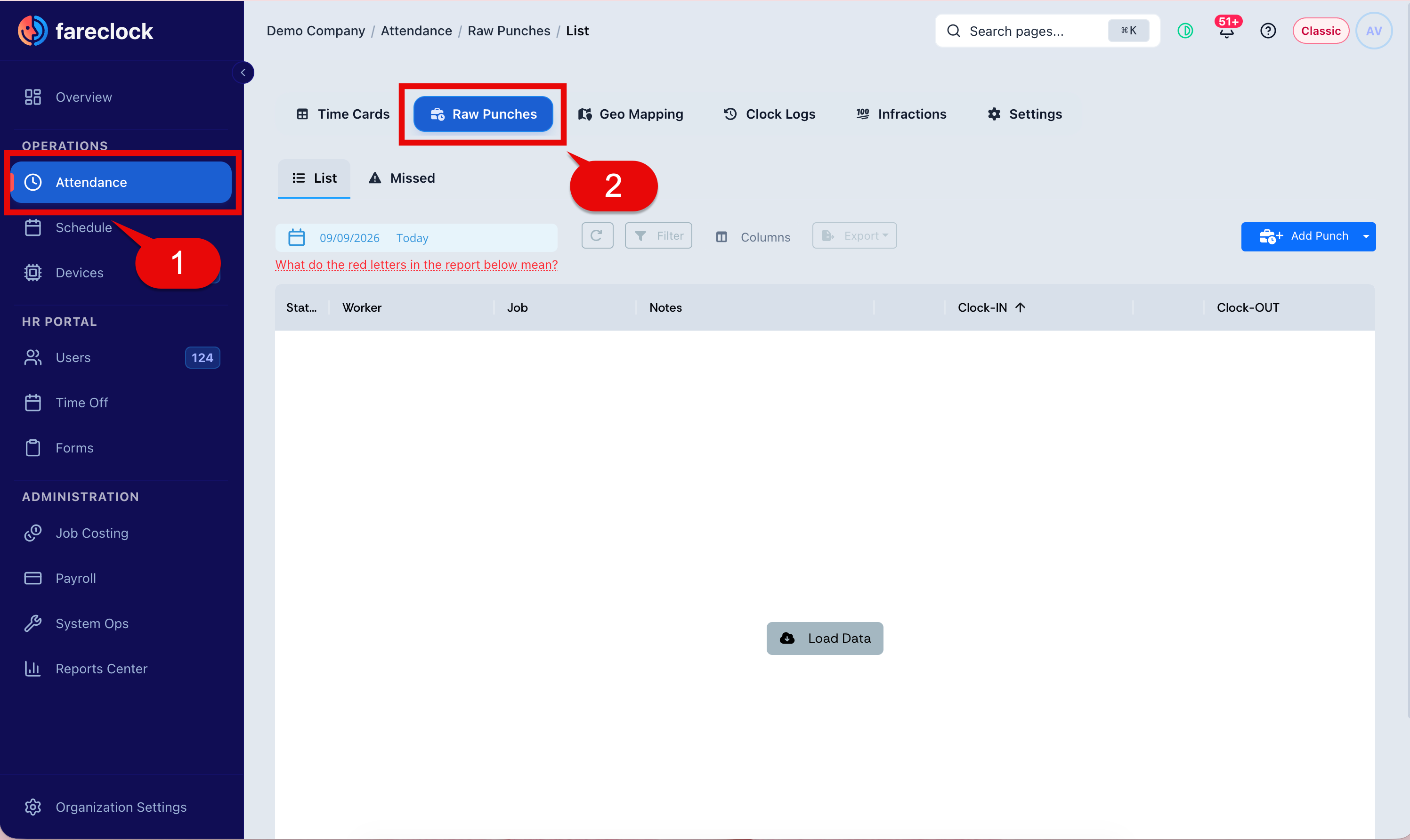Click the green status circle icon
The width and height of the screenshot is (1410, 840).
point(1185,31)
